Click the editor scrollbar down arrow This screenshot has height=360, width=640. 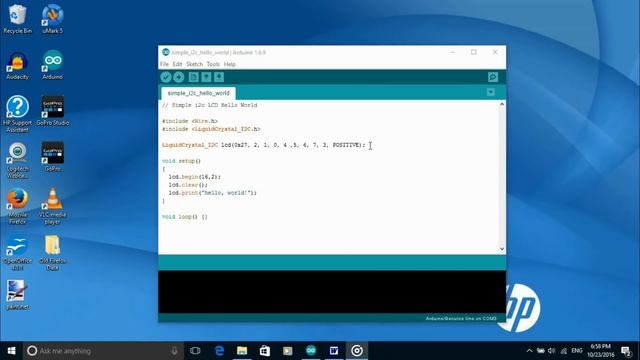tap(502, 249)
